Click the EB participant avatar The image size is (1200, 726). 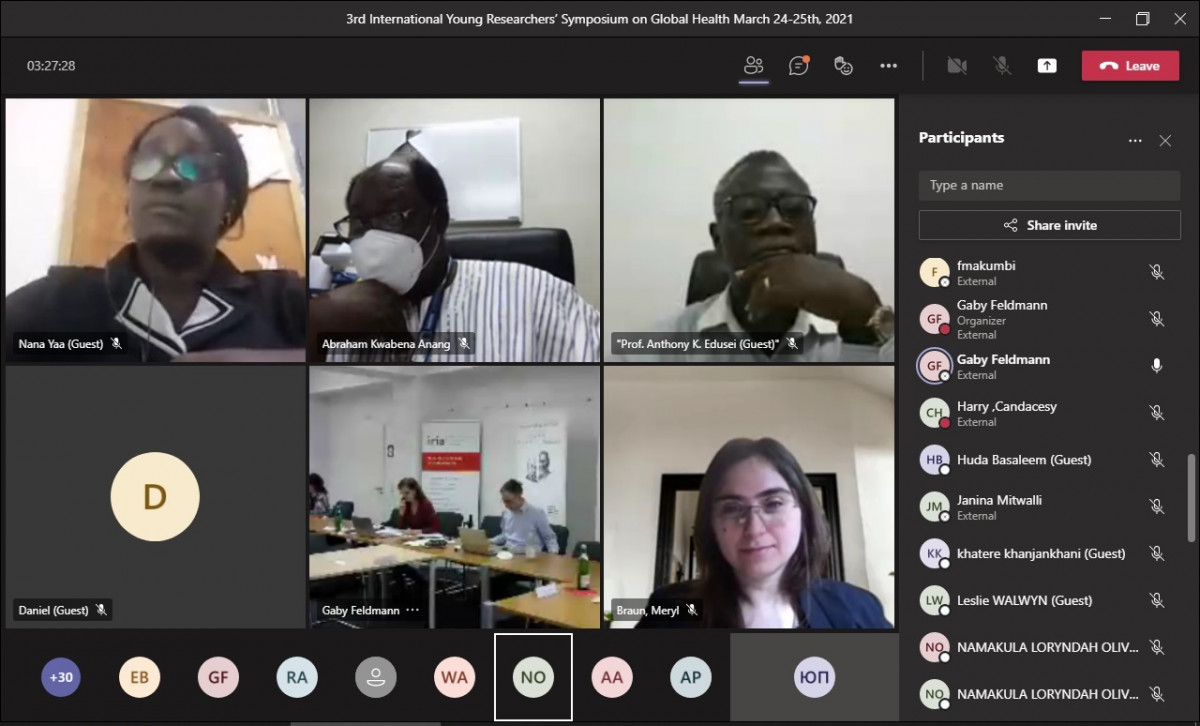(x=139, y=677)
